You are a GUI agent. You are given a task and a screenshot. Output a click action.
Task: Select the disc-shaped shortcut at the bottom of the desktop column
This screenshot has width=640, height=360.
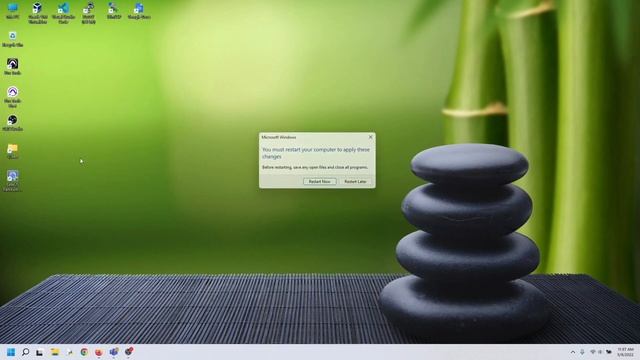coord(13,180)
